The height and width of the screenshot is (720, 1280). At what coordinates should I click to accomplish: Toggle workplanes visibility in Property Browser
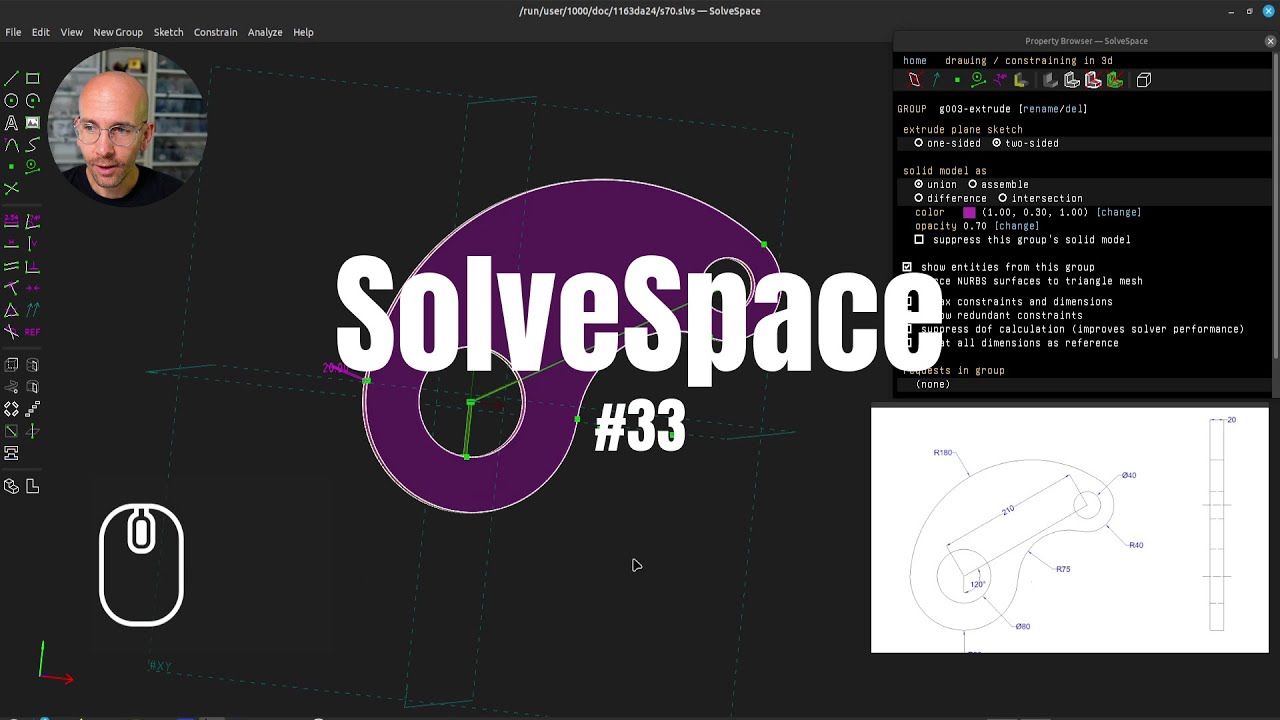pyautogui.click(x=914, y=80)
